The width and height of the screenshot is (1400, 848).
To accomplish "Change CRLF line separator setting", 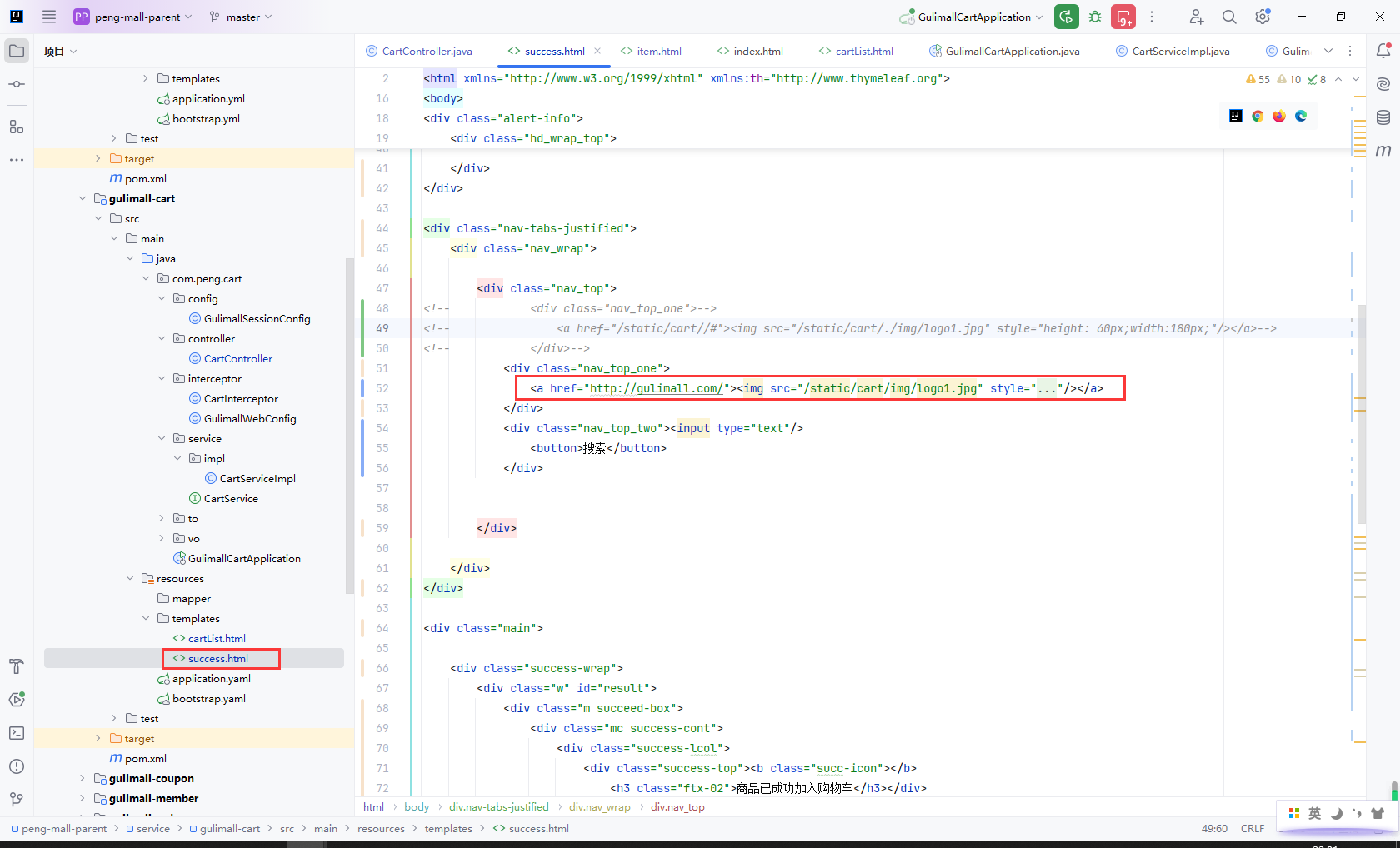I will pyautogui.click(x=1252, y=828).
